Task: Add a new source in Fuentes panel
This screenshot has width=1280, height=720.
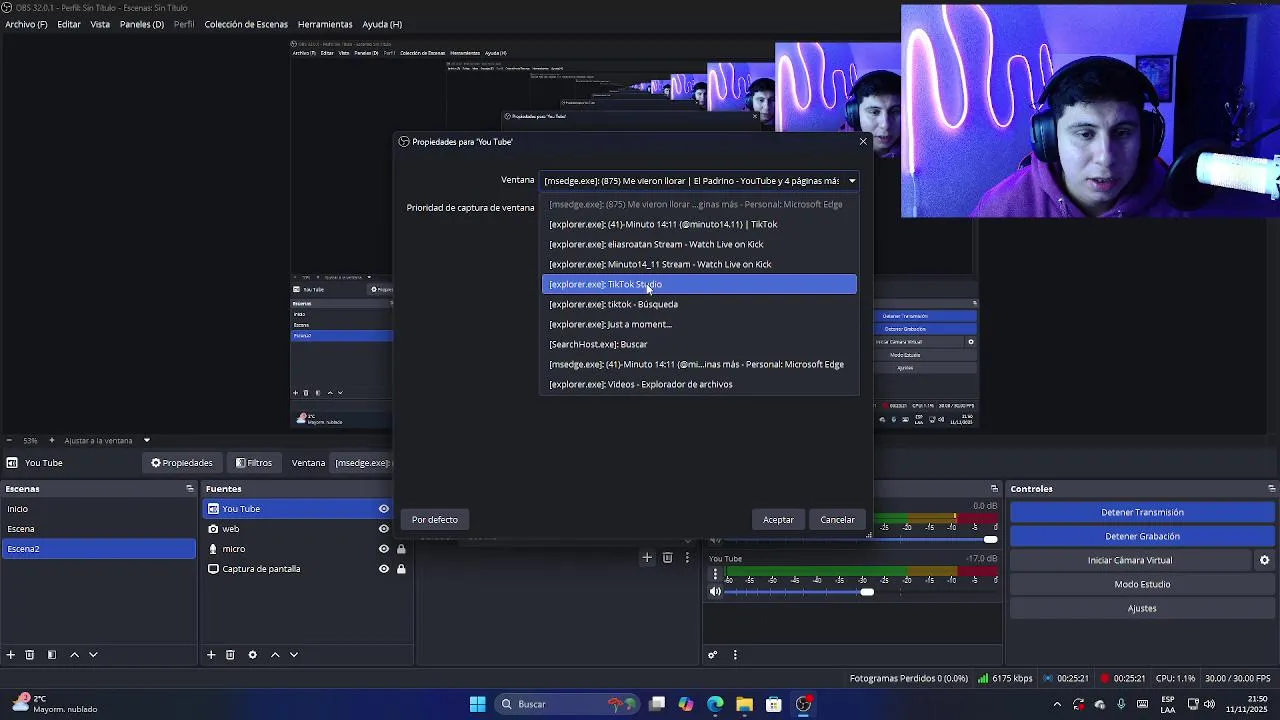Action: [211, 655]
